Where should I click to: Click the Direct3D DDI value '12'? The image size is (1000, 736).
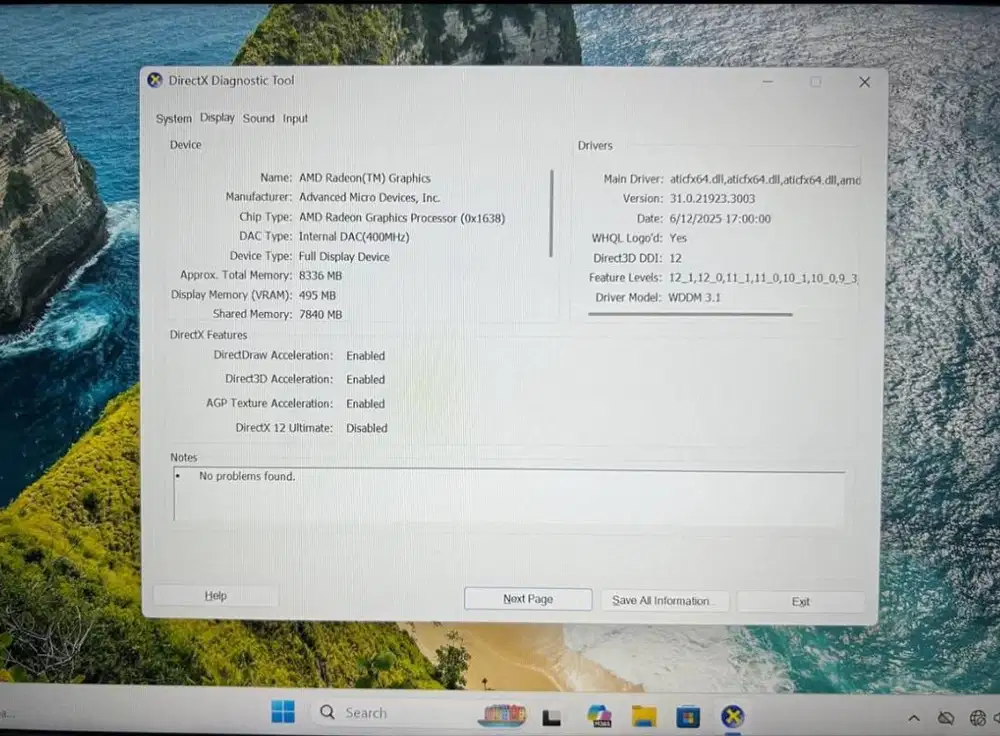[x=675, y=258]
